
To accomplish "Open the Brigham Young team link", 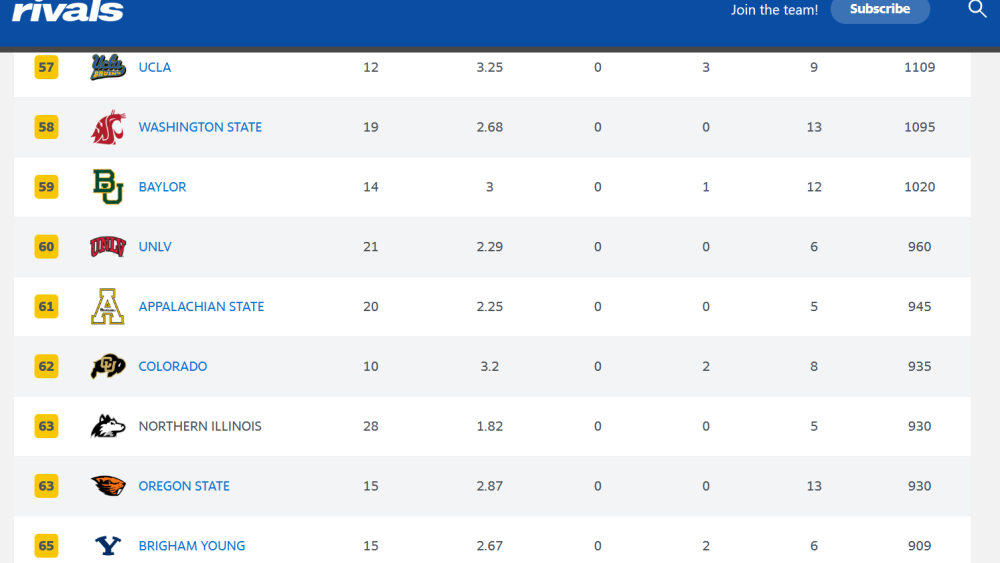I will [x=192, y=546].
